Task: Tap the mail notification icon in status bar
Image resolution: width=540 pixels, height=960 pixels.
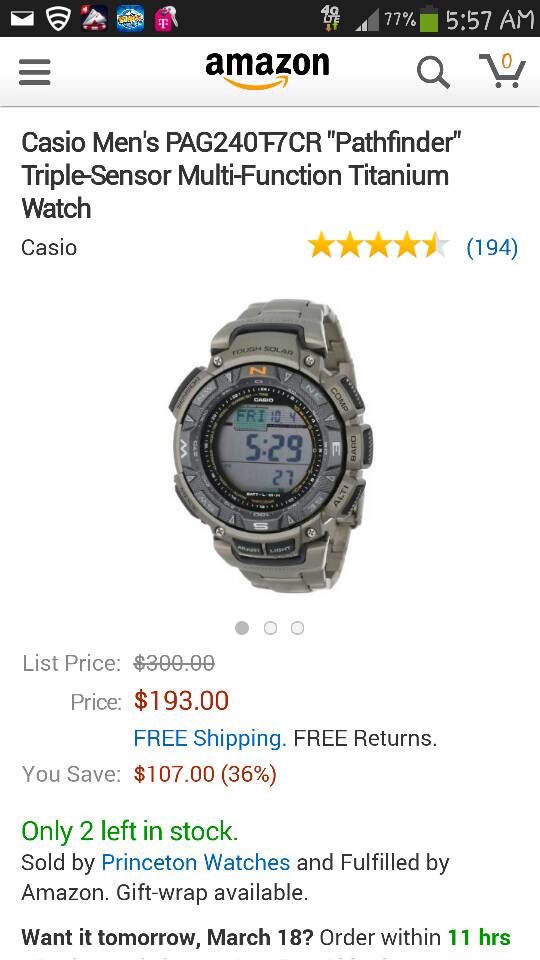Action: pyautogui.click(x=23, y=18)
